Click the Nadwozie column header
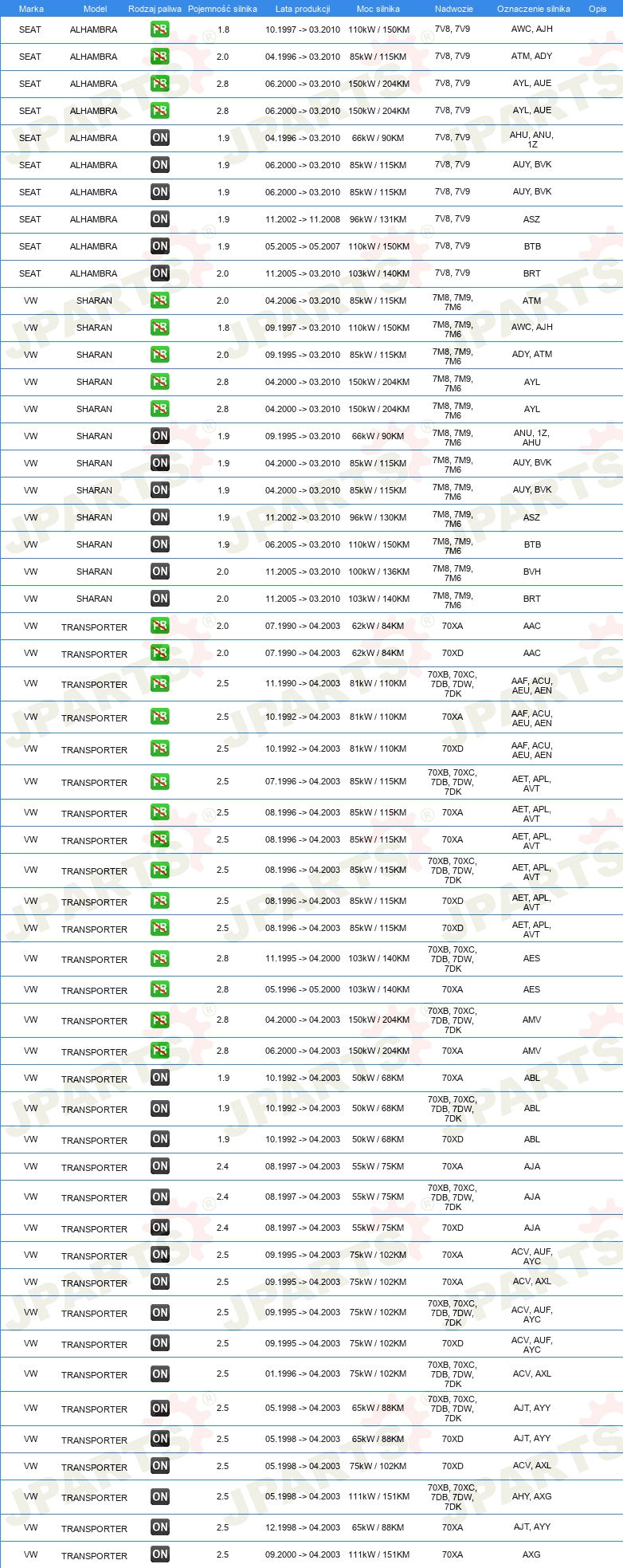Screen dimensions: 623x1568 pyautogui.click(x=454, y=9)
